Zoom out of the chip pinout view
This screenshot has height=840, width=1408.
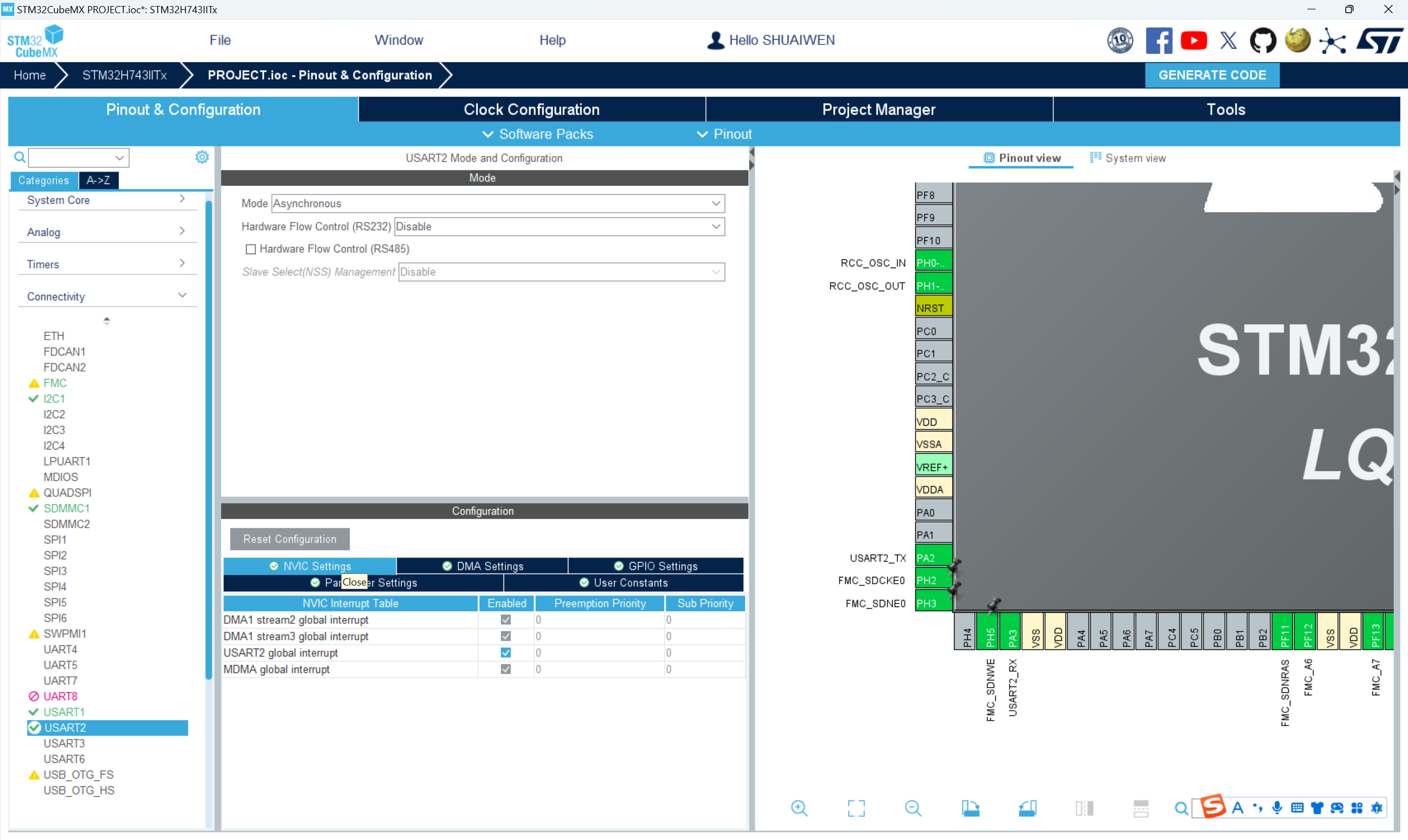(912, 808)
